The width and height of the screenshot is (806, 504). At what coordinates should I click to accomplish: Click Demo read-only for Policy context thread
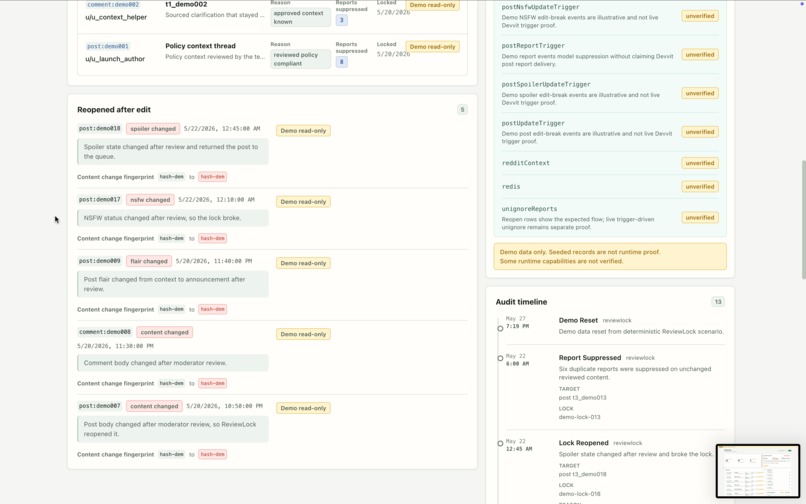[x=432, y=47]
